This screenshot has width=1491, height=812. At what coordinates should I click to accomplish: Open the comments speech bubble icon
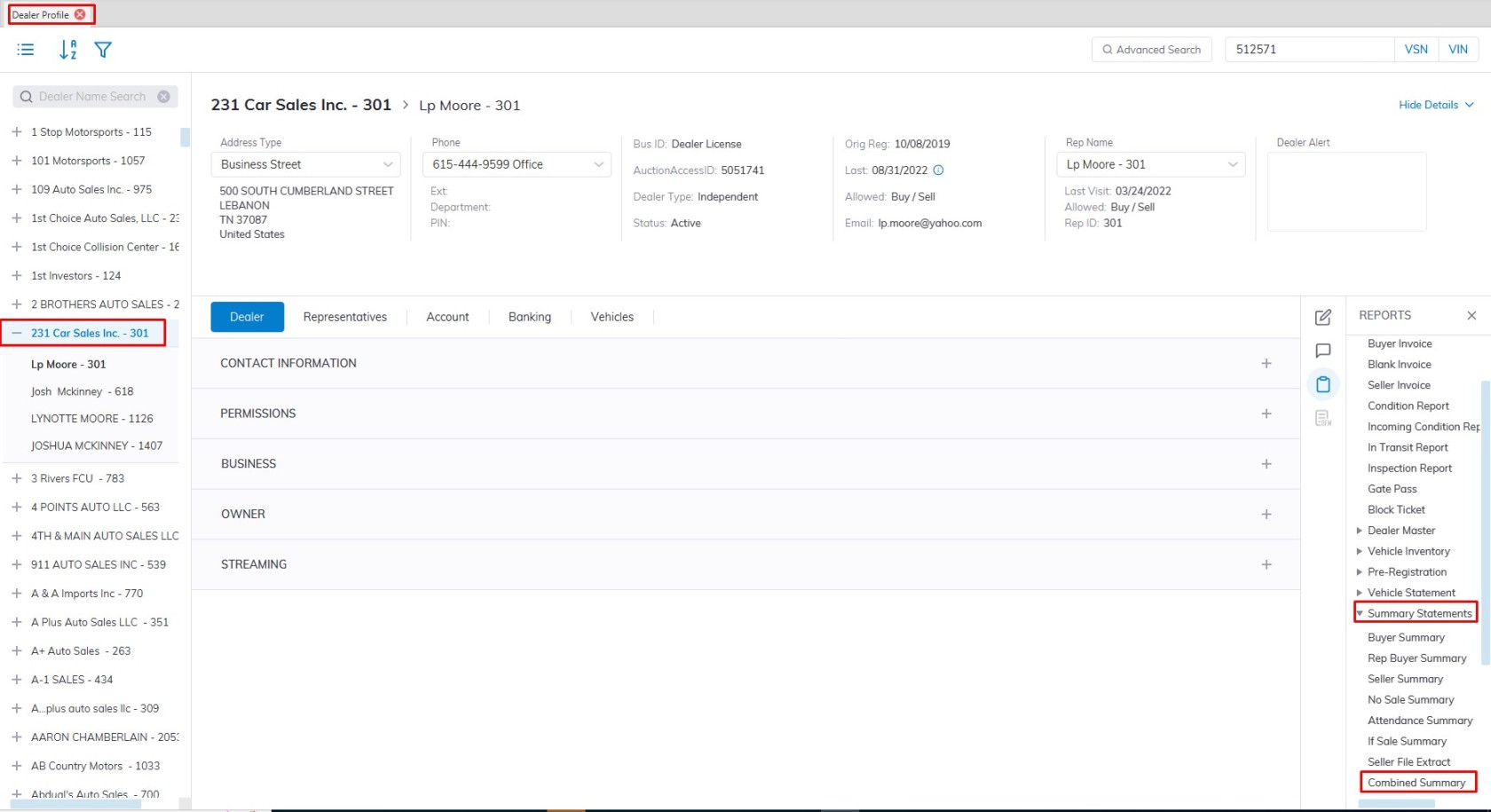click(1322, 351)
